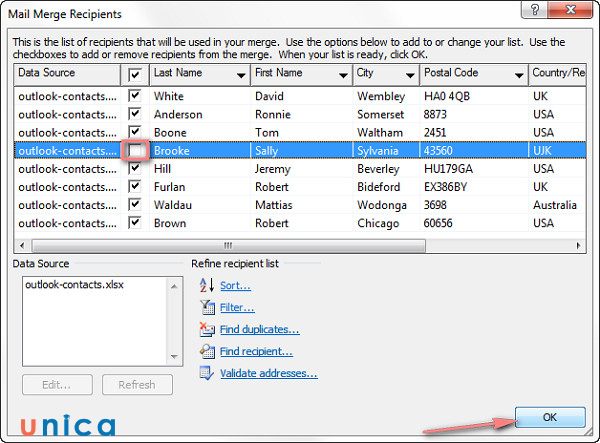
Task: Open the Filter link
Action: click(x=237, y=307)
